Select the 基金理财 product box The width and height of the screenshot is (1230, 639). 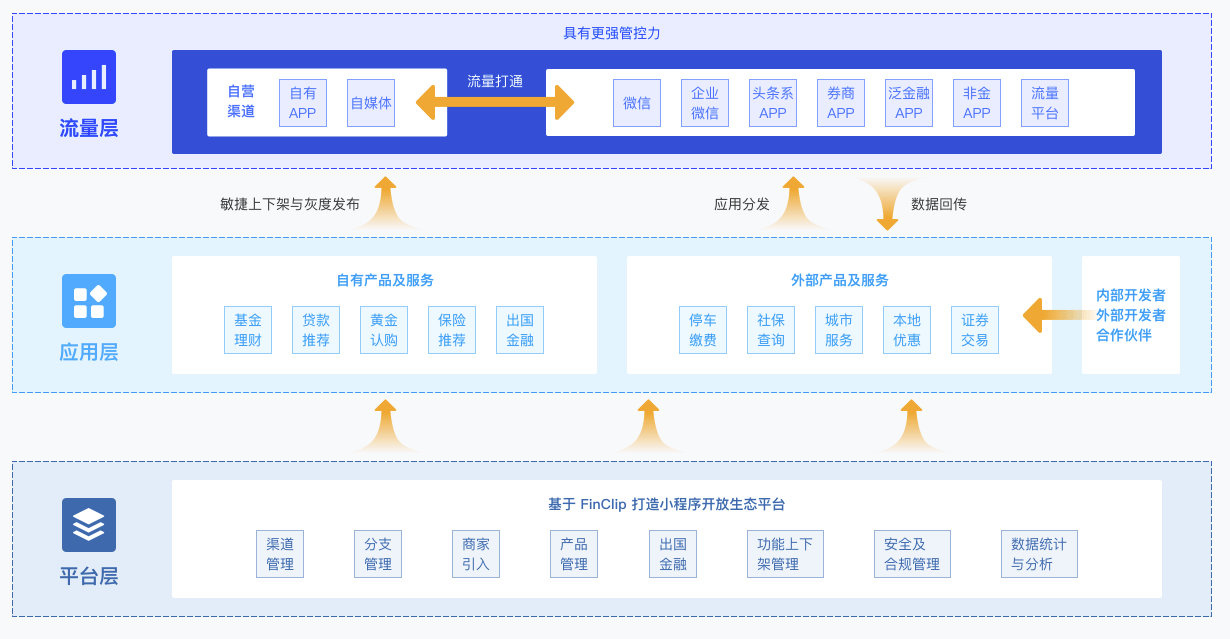pos(248,330)
